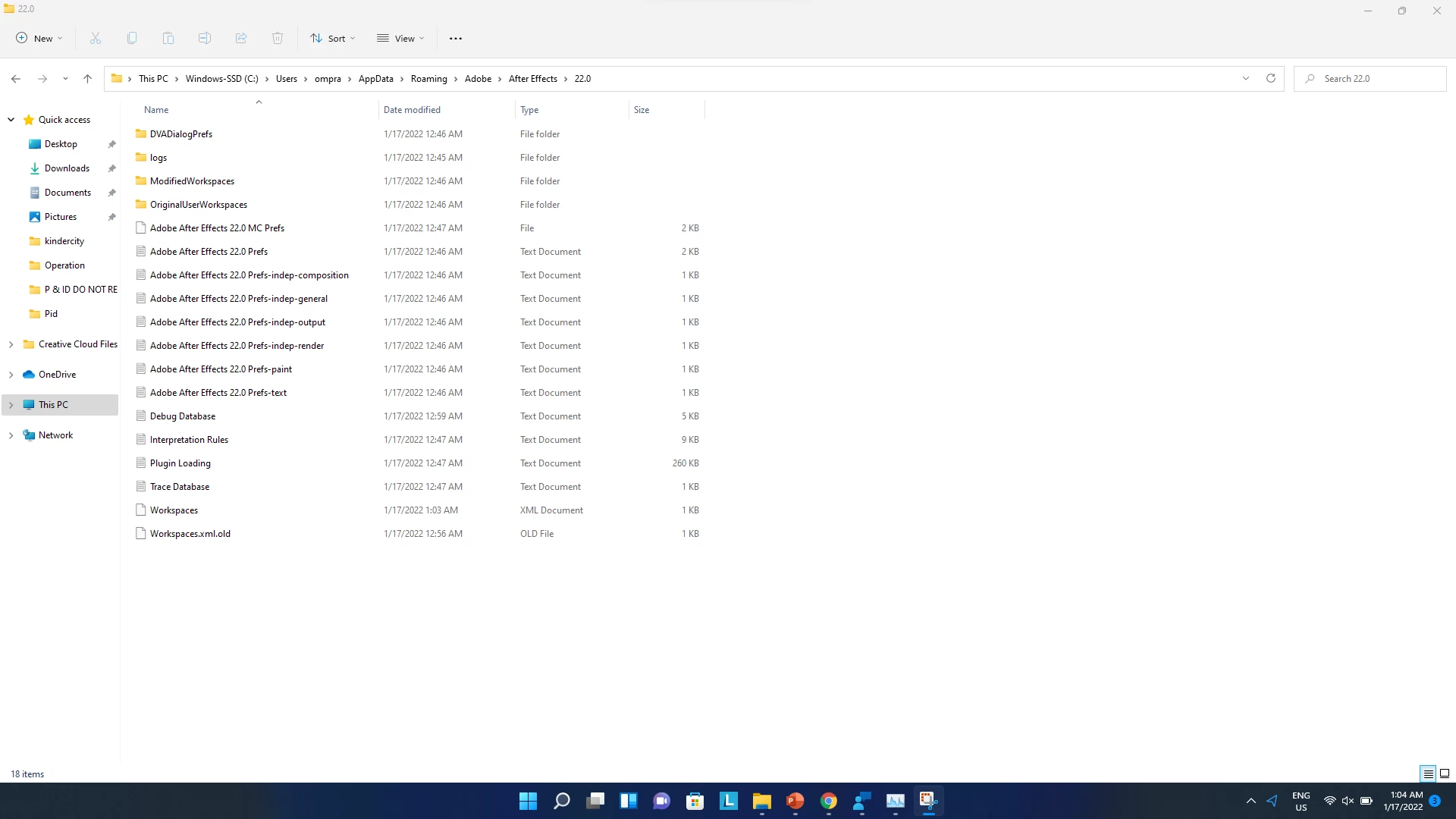1456x819 pixels.
Task: Click the Share icon in toolbar
Action: pyautogui.click(x=241, y=38)
